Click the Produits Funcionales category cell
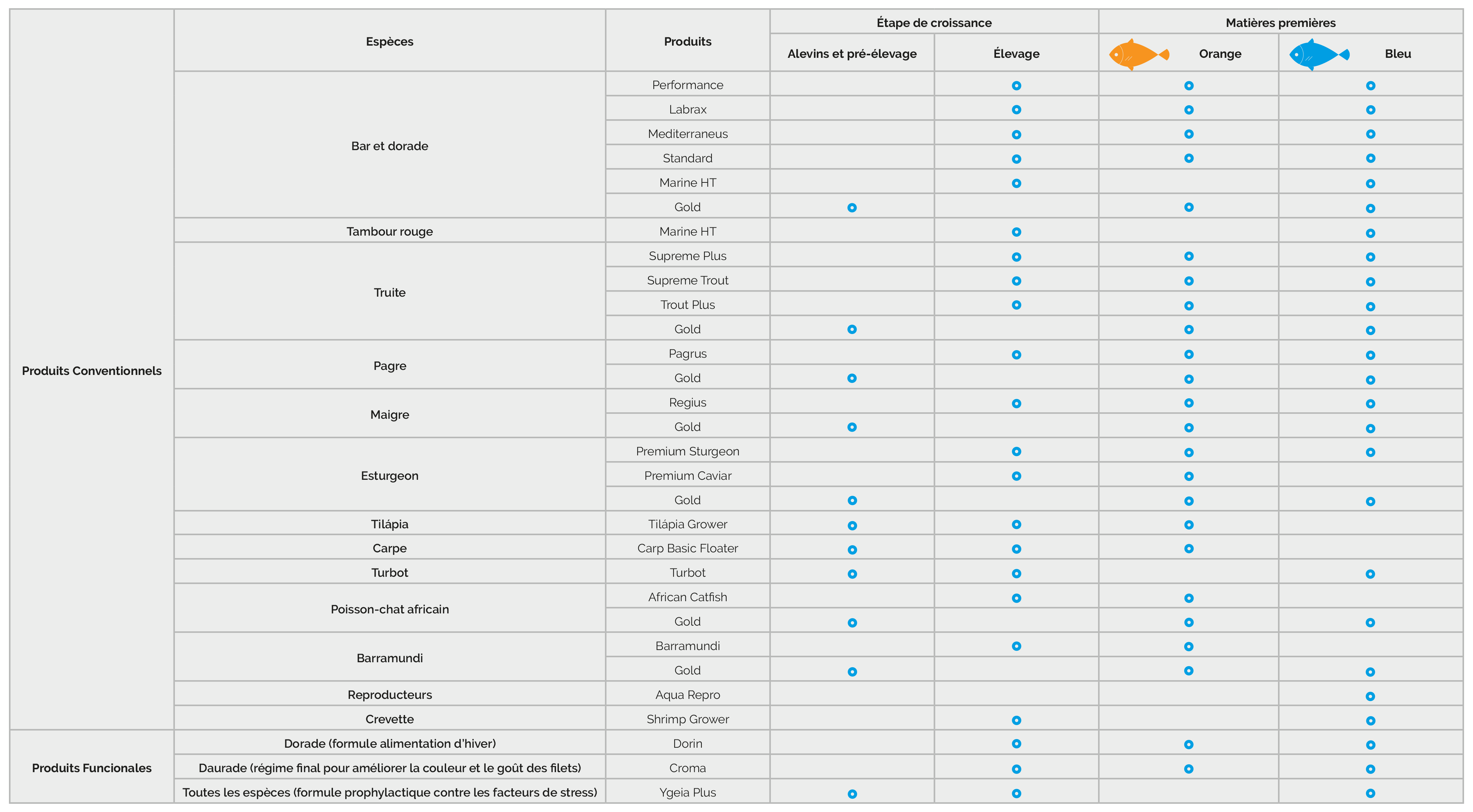 pyautogui.click(x=92, y=768)
